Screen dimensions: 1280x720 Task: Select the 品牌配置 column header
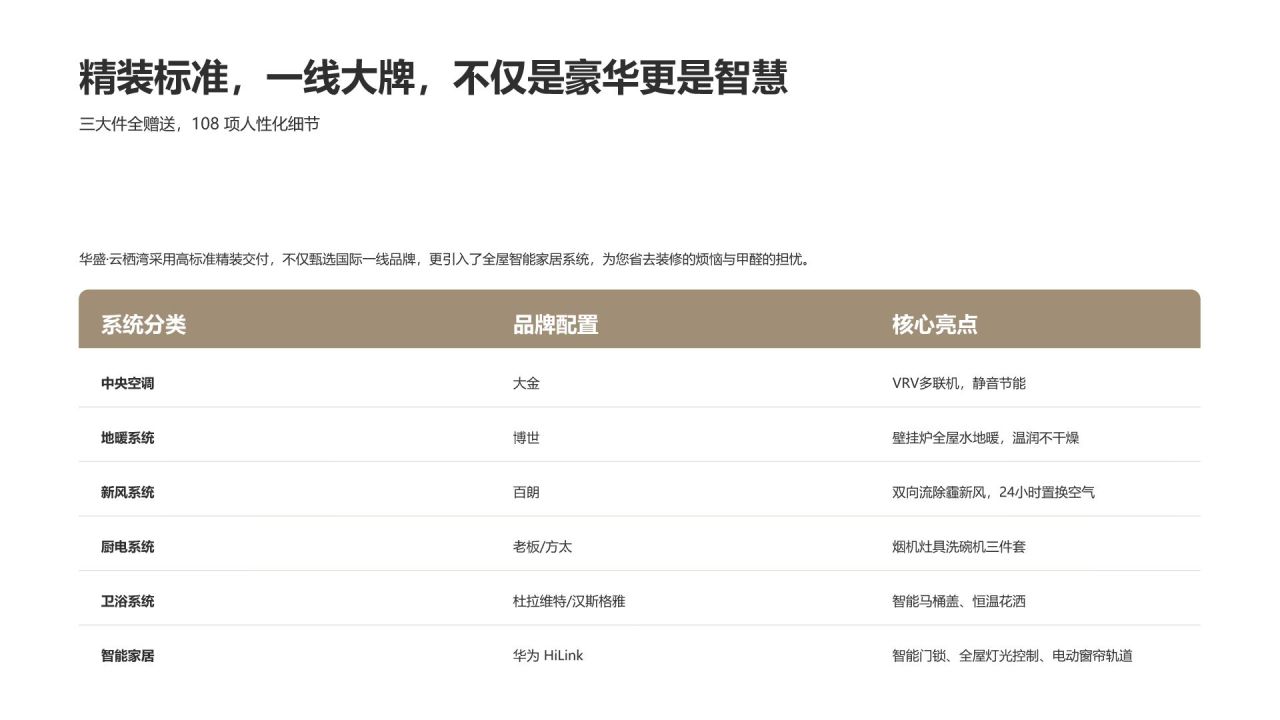[555, 325]
